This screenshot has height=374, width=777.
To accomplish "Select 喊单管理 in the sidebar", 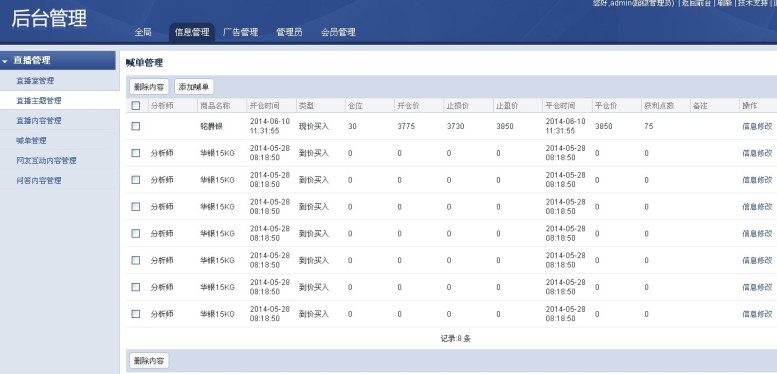I will tap(31, 141).
